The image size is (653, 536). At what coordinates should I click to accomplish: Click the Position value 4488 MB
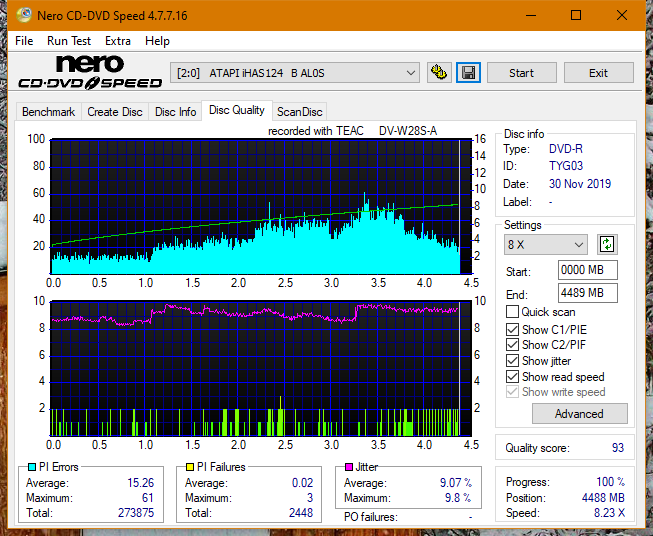603,498
